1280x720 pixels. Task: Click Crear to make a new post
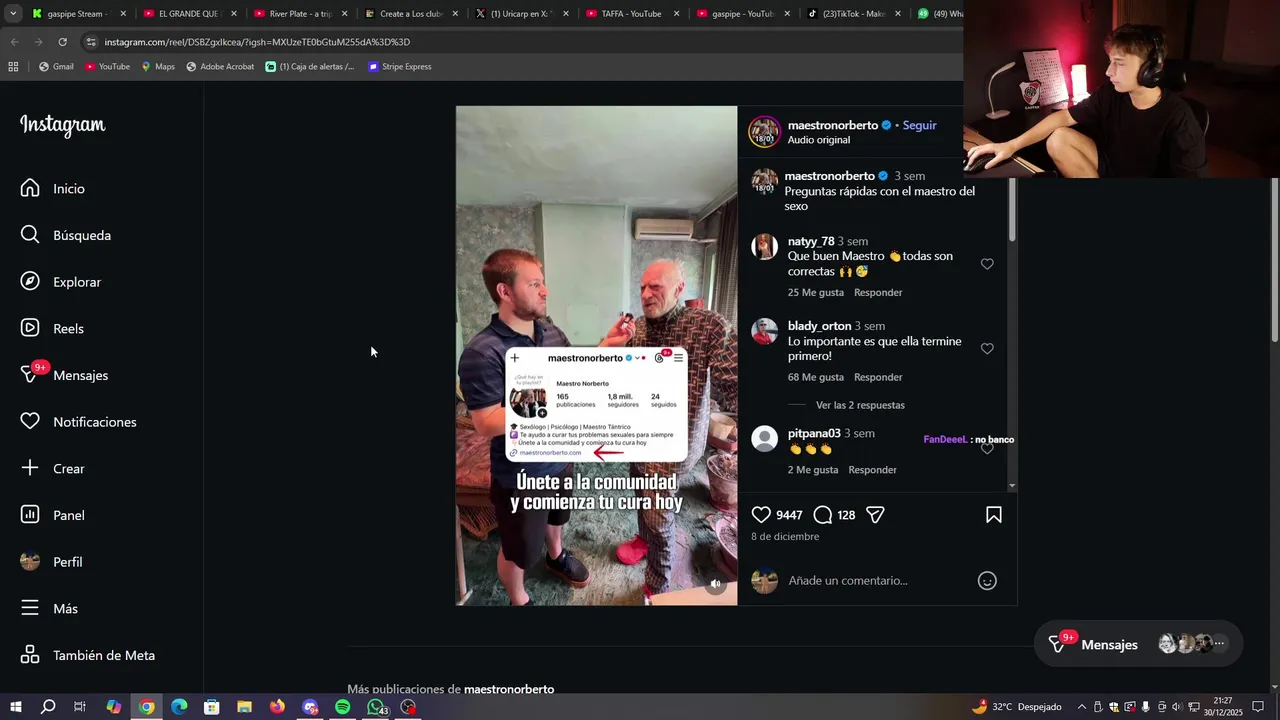(x=53, y=468)
